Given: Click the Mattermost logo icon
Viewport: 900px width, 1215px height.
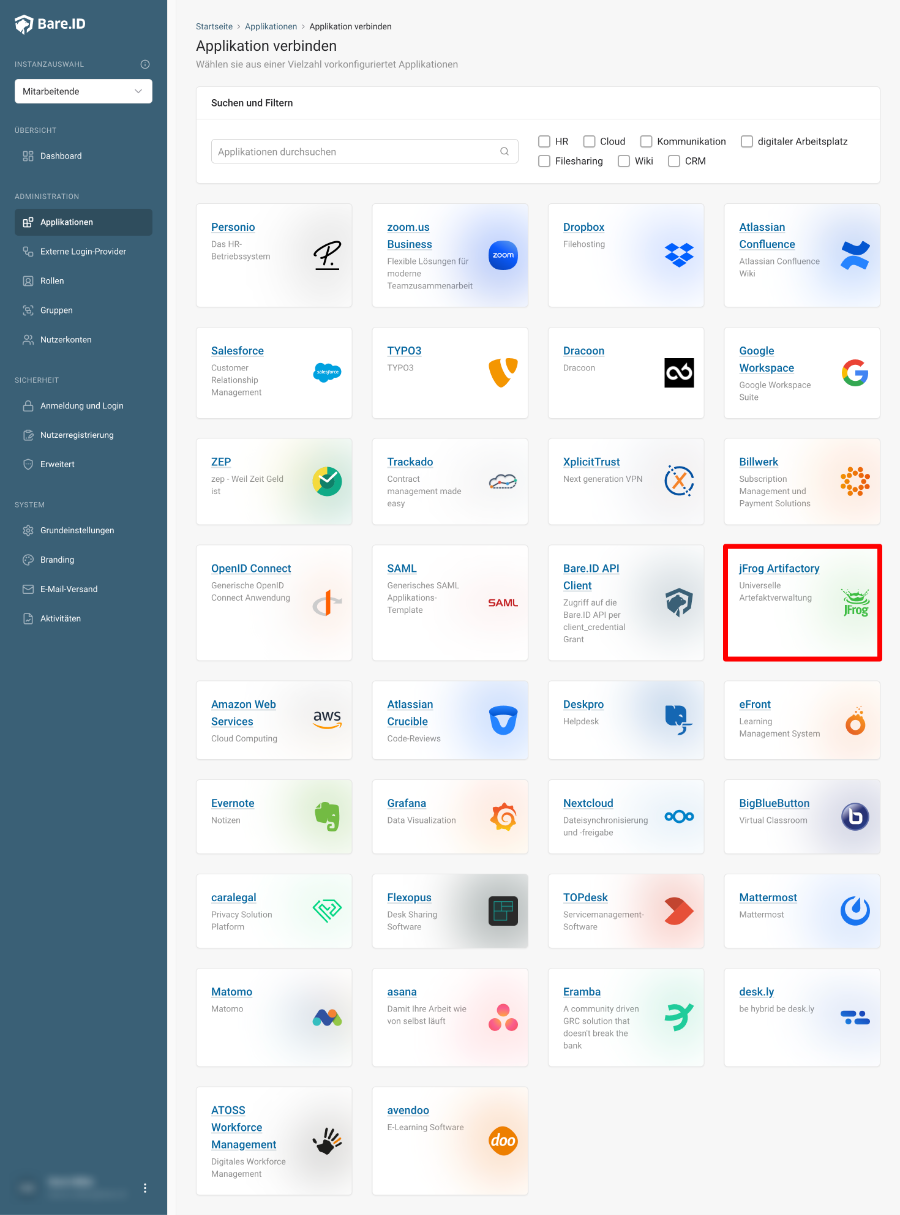Looking at the screenshot, I should tap(855, 910).
